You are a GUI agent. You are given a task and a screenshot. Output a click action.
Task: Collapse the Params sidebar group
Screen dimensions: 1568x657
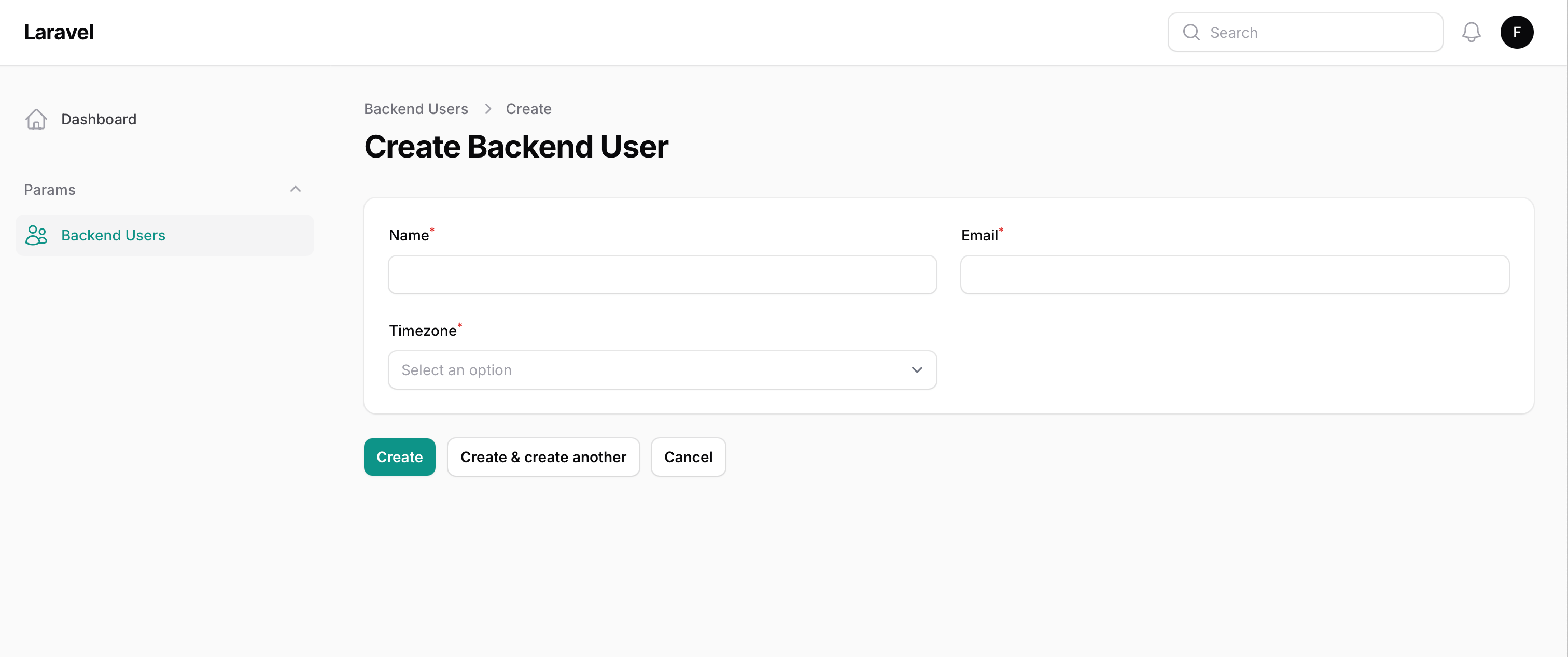tap(295, 189)
